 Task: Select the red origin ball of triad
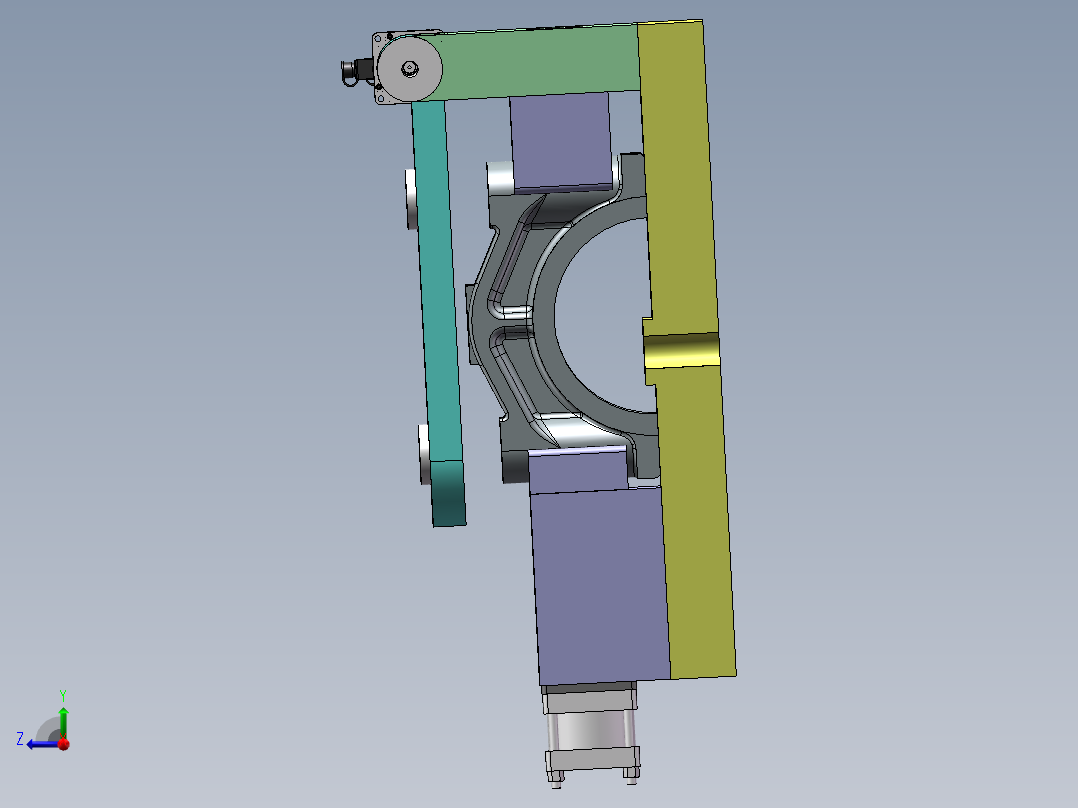(x=64, y=743)
